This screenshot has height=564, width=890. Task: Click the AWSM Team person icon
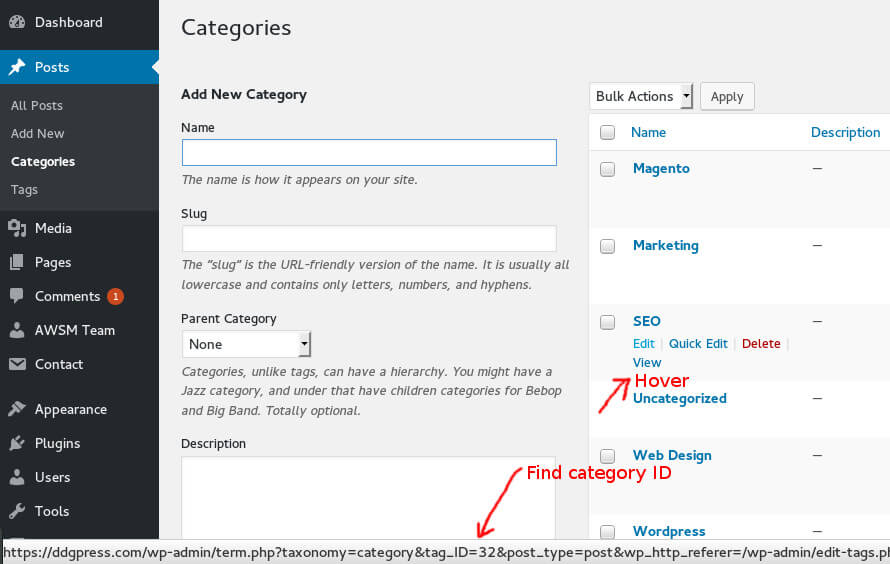pyautogui.click(x=17, y=330)
